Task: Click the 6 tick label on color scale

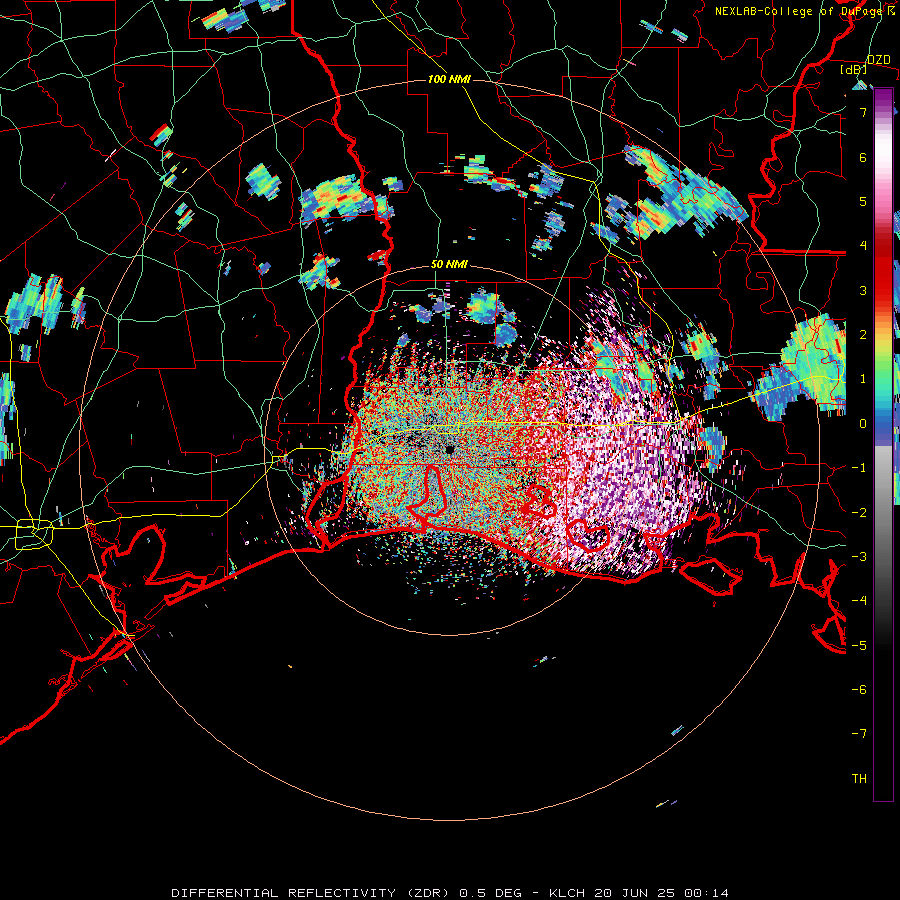Action: click(863, 157)
